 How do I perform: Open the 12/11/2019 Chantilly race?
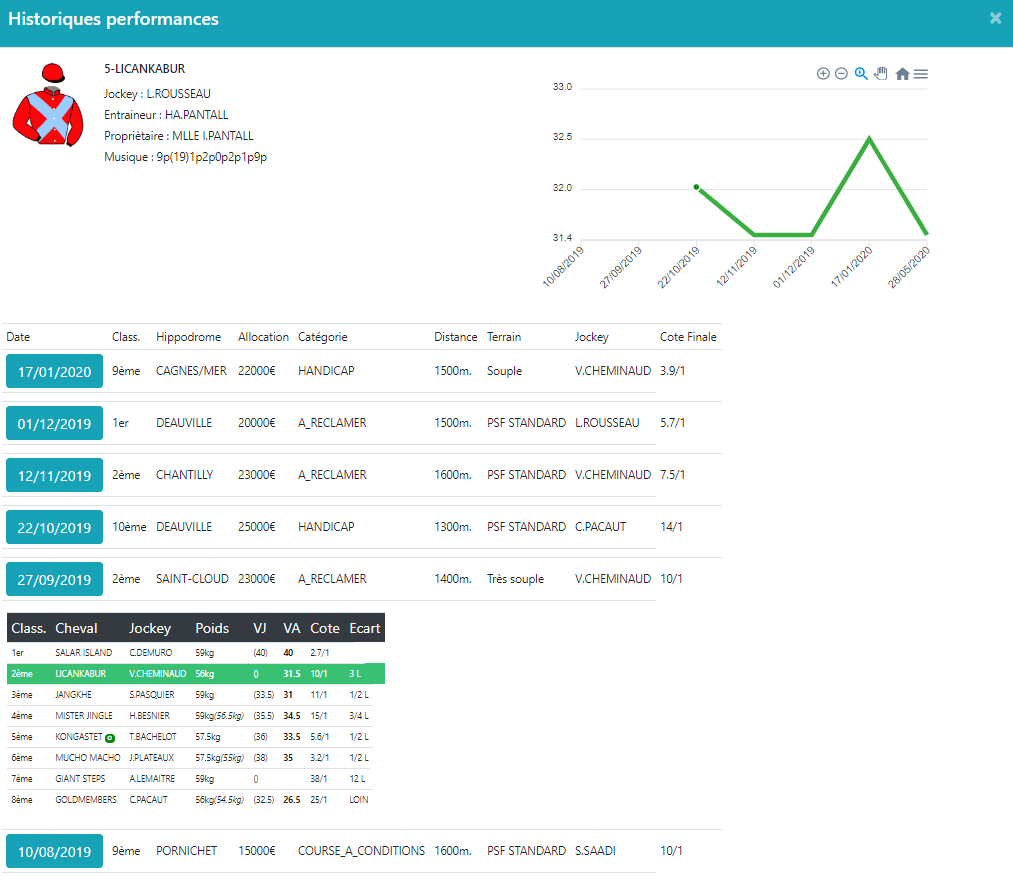pyautogui.click(x=55, y=476)
